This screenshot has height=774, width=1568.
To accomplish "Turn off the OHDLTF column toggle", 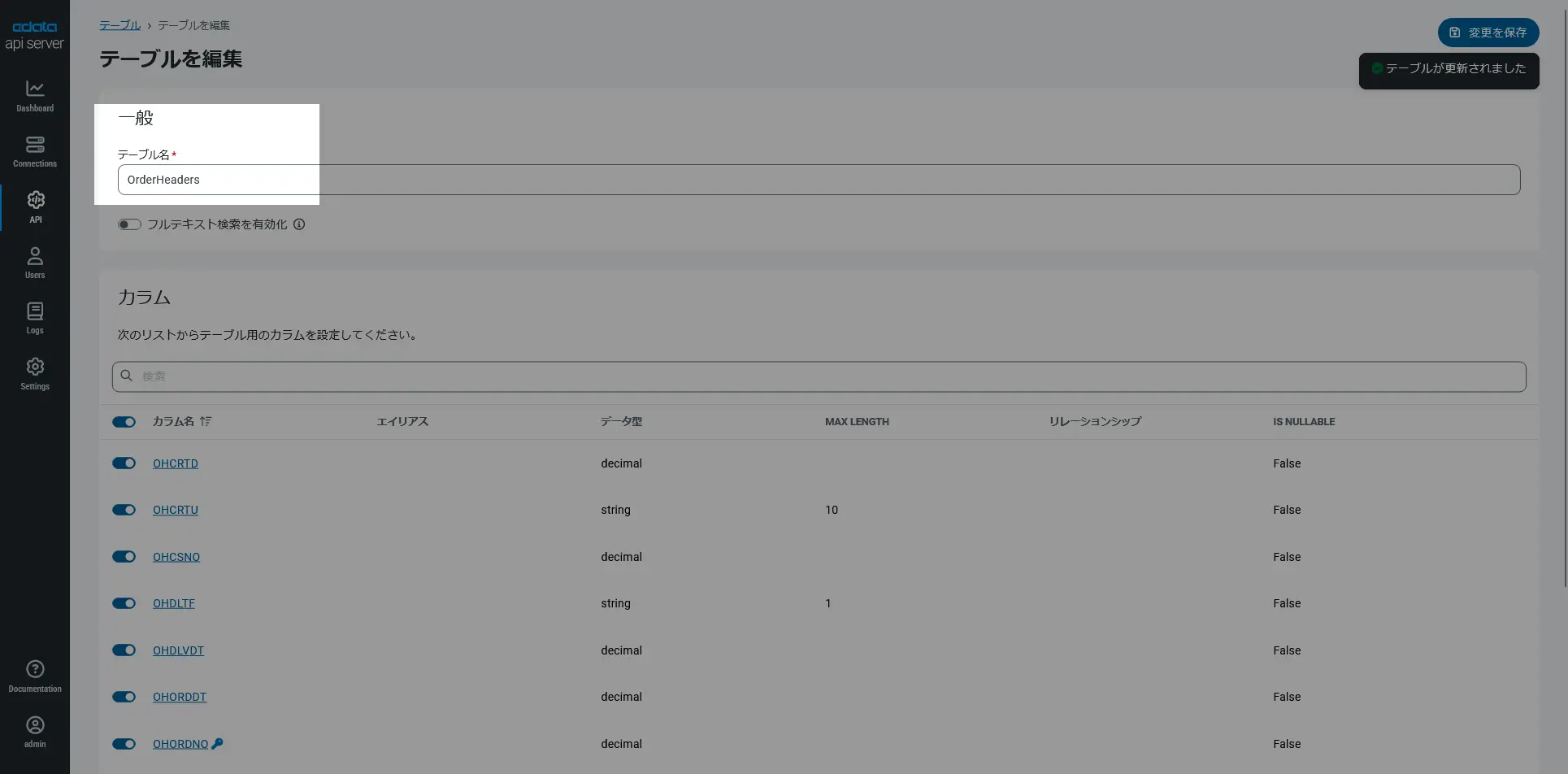I will pyautogui.click(x=124, y=602).
